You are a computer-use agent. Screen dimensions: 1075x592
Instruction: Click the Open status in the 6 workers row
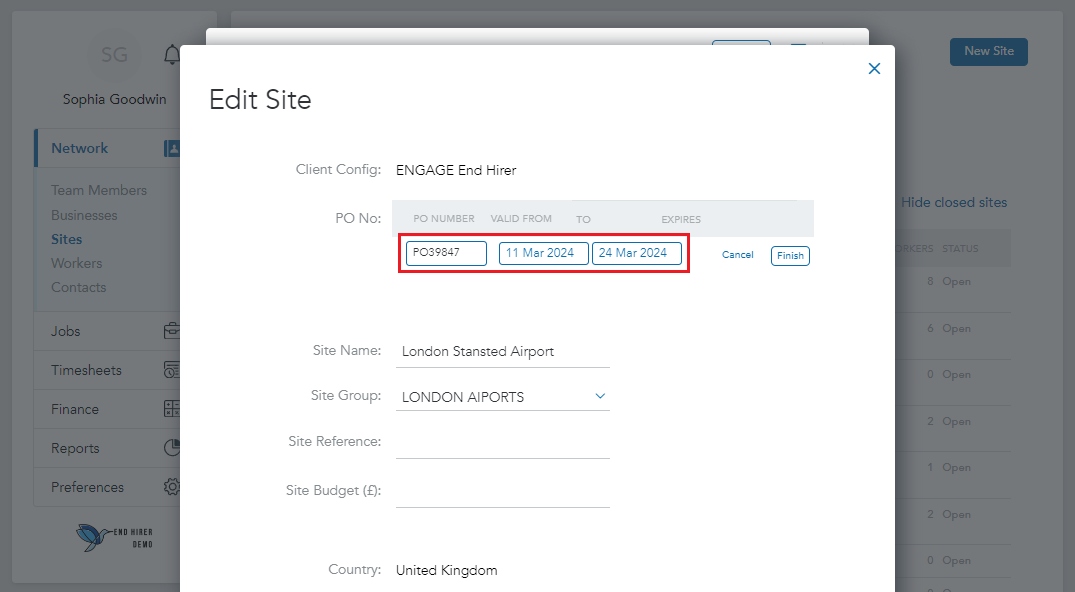pyautogui.click(x=956, y=329)
